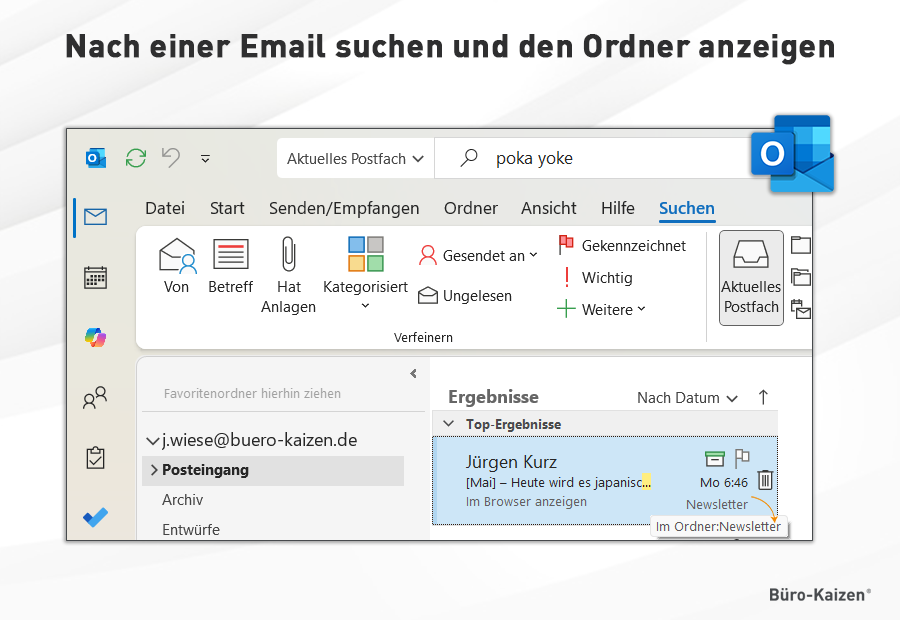This screenshot has width=900, height=620.
Task: Open the Datei tab
Action: coord(165,208)
